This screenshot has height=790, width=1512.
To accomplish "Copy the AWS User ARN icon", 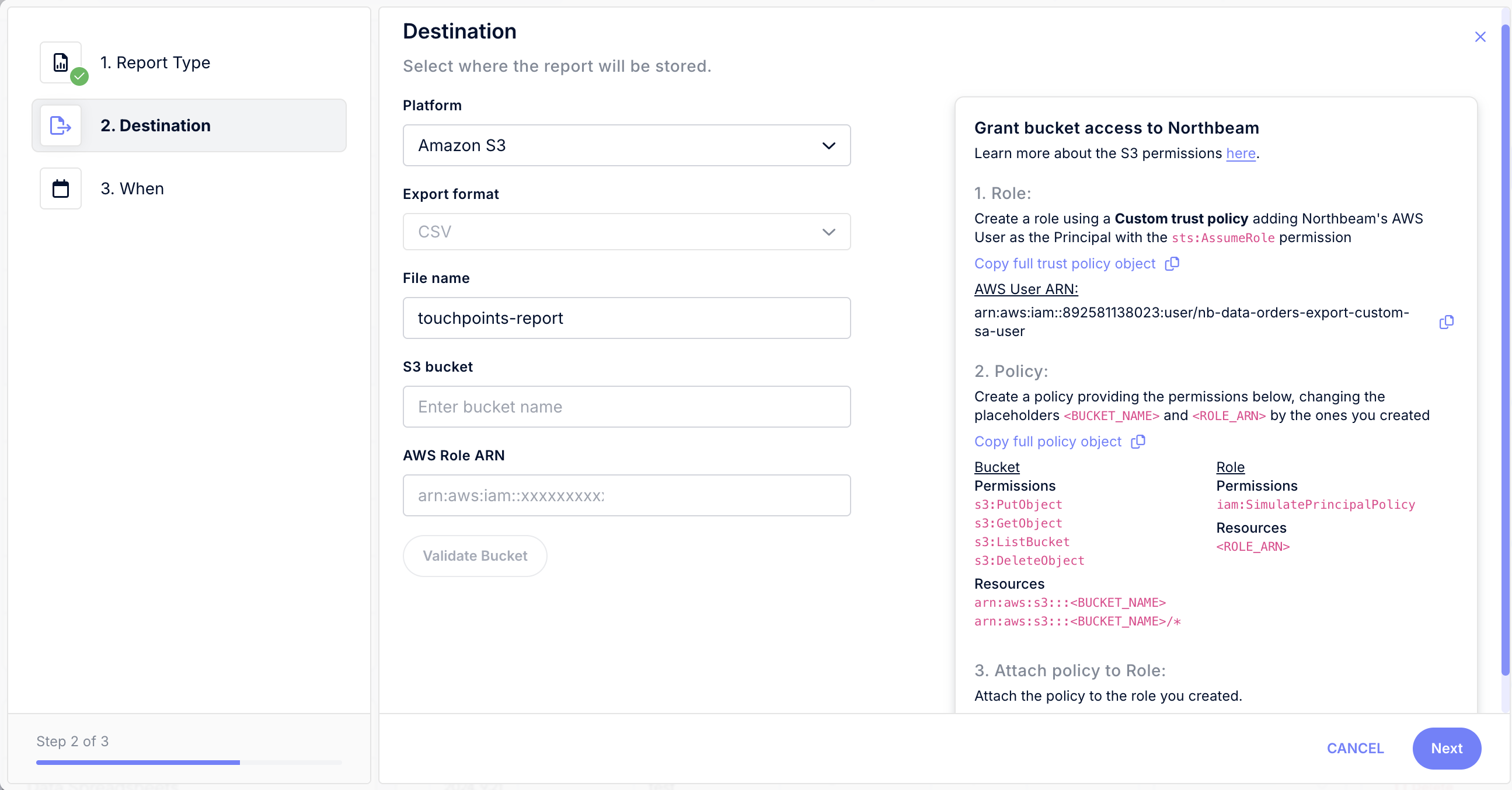I will click(x=1446, y=322).
